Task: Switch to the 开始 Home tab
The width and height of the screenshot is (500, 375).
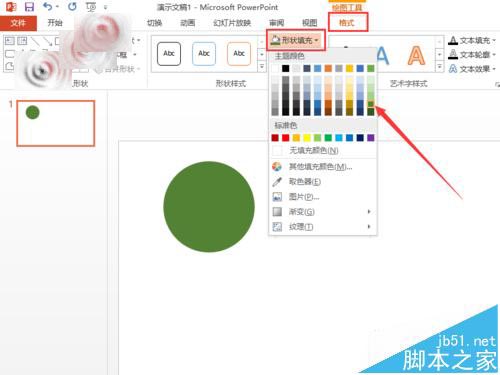Action: (55, 23)
